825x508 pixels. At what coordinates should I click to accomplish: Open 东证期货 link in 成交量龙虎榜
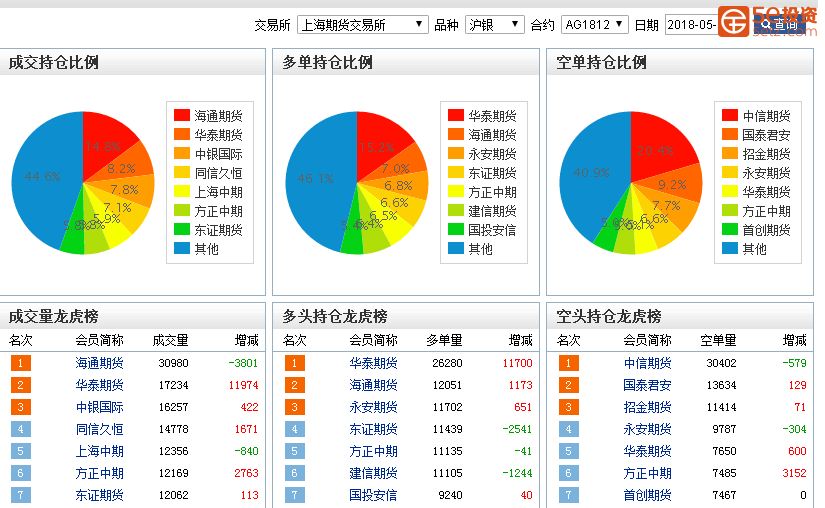pyautogui.click(x=99, y=495)
